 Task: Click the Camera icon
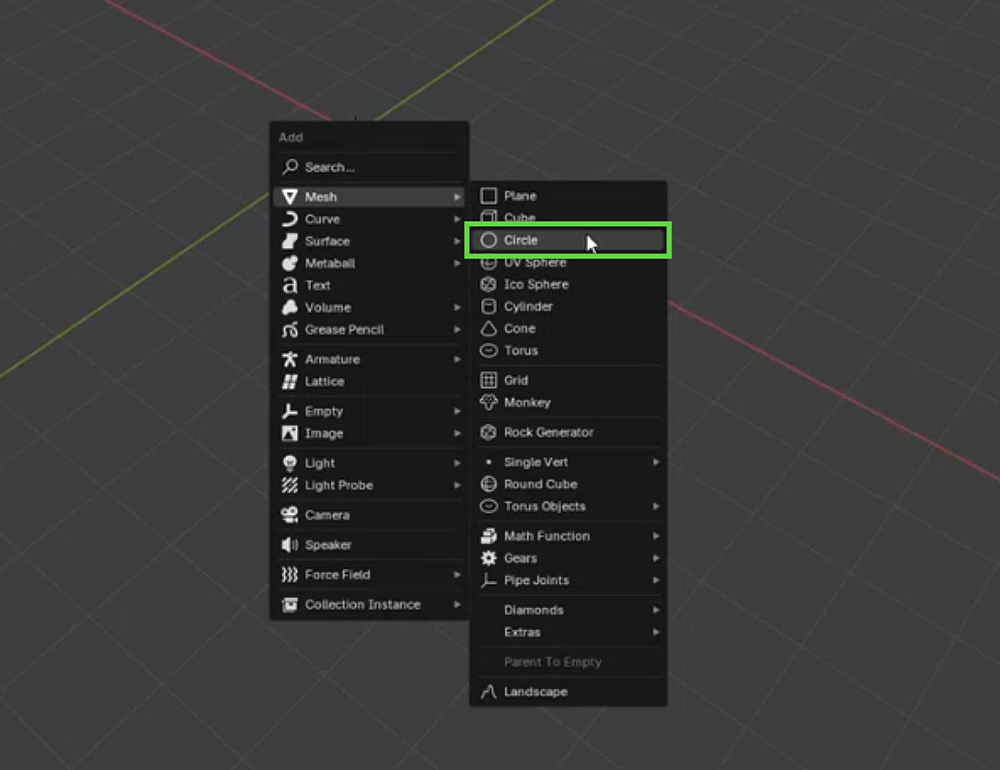point(290,515)
